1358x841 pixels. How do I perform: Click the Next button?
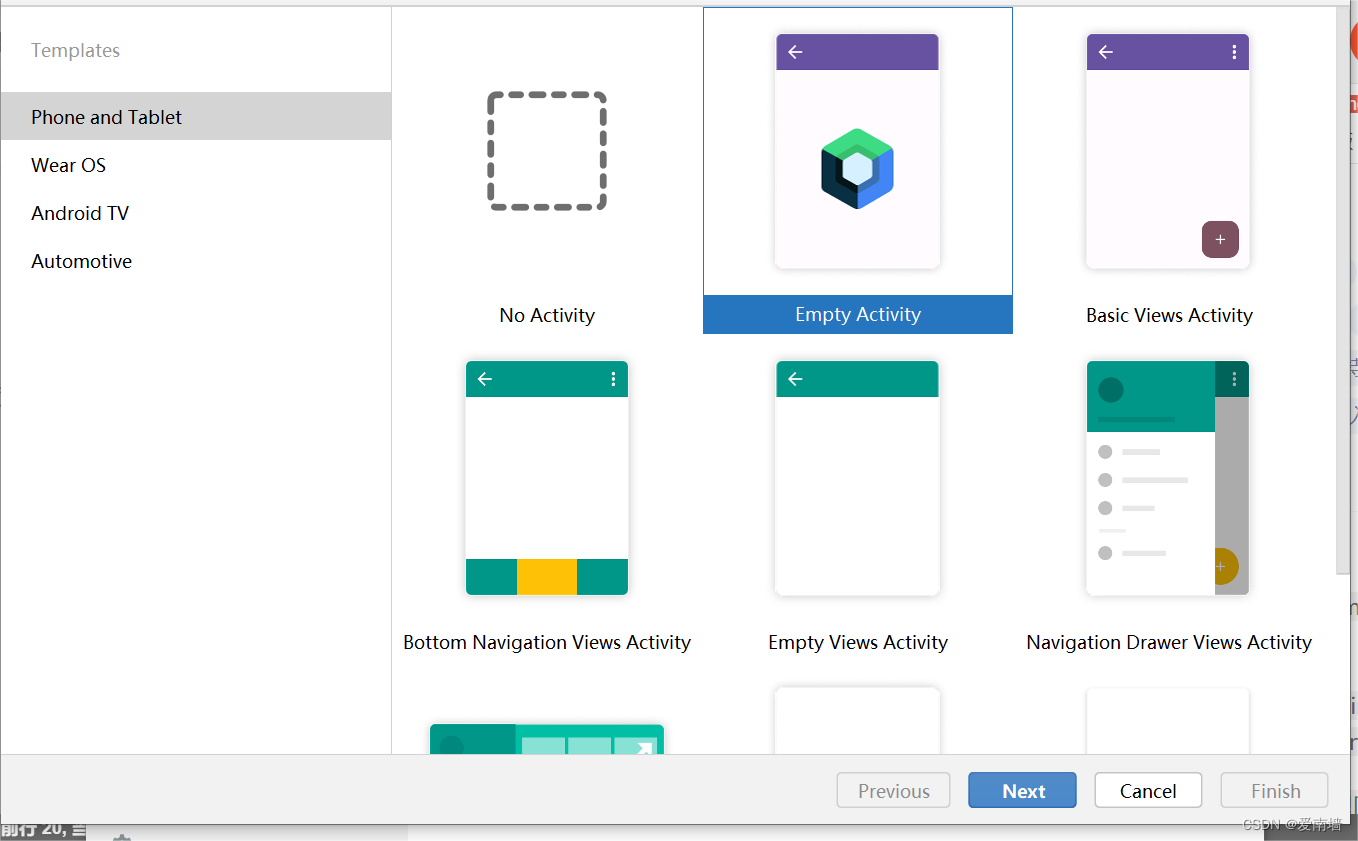pyautogui.click(x=1022, y=790)
